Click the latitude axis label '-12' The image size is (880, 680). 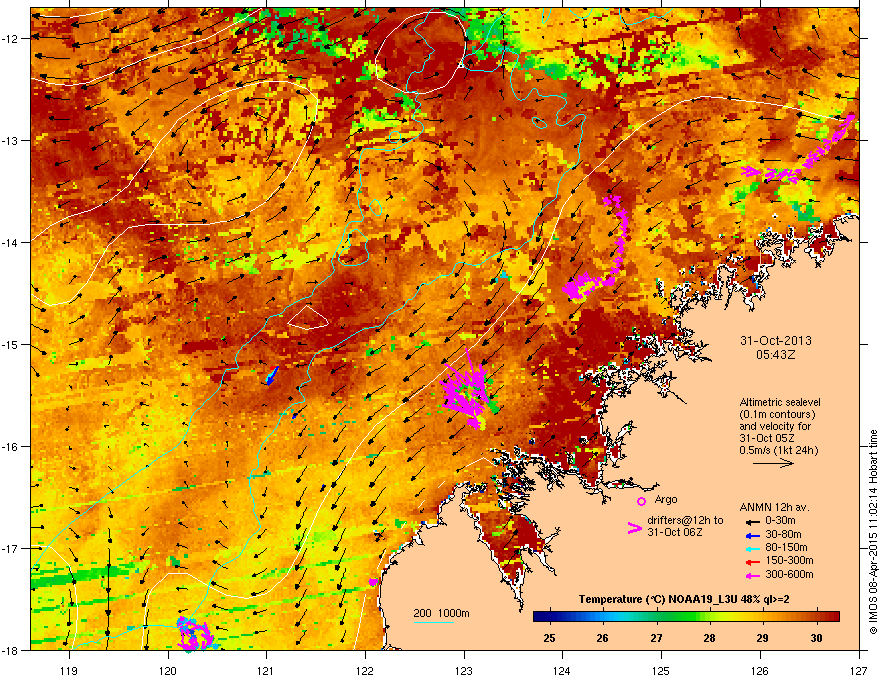click(x=10, y=39)
